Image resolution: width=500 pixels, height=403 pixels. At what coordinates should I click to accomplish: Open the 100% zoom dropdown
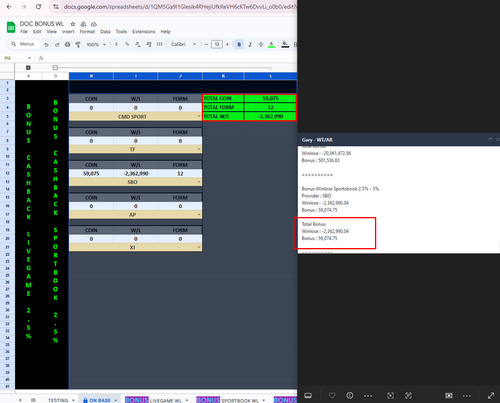click(96, 44)
